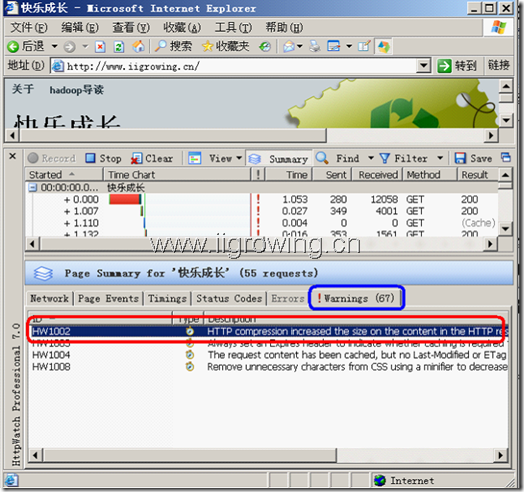Open the Search (搜索) toolbar button

tap(173, 46)
